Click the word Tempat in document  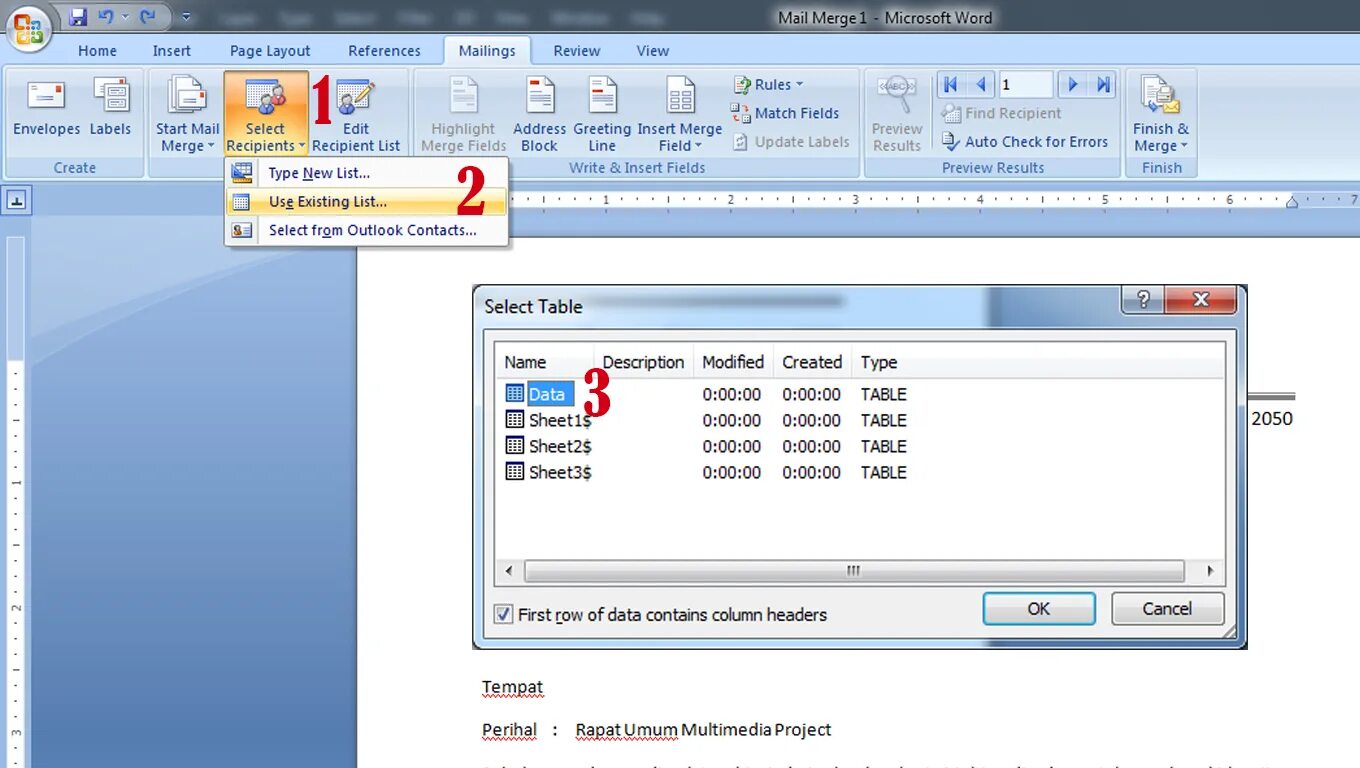click(513, 687)
